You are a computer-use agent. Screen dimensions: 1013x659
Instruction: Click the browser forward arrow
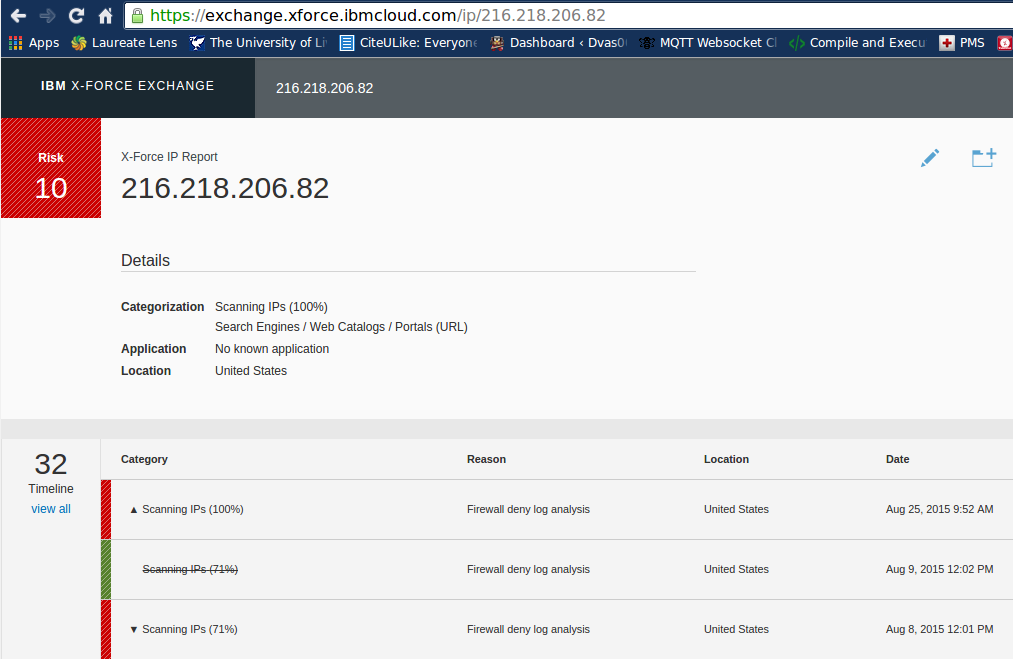point(47,16)
